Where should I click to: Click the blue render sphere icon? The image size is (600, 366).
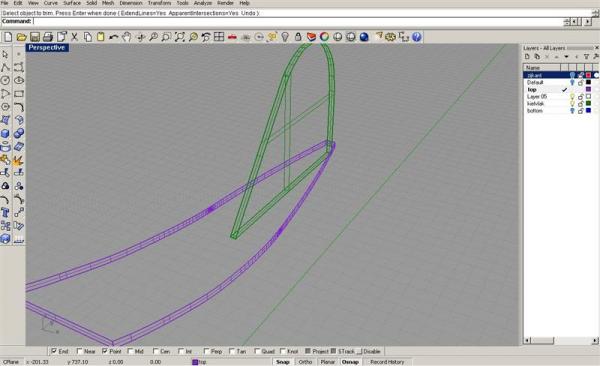click(364, 37)
